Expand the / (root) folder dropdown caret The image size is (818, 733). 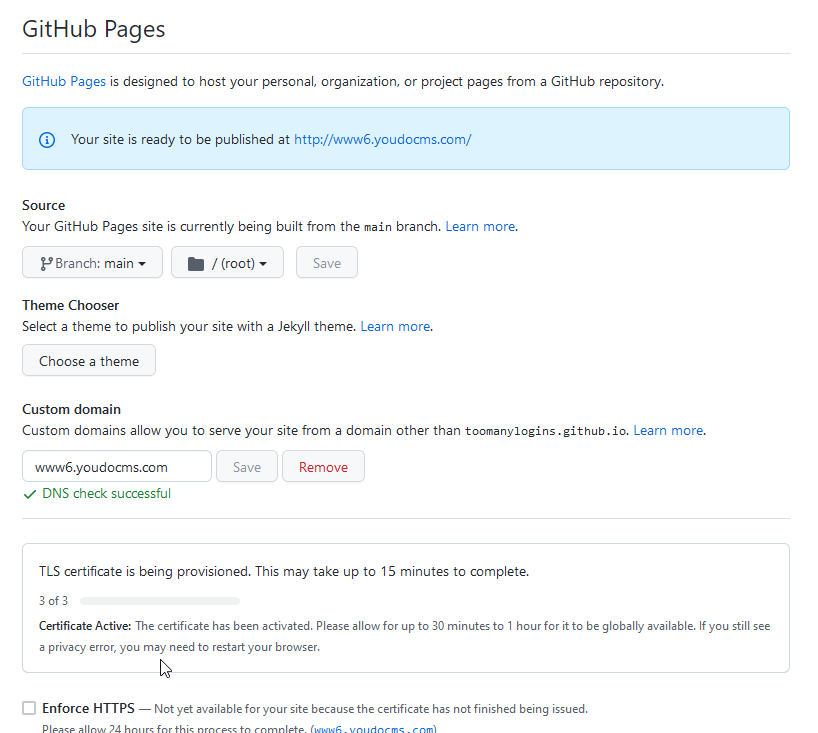263,264
